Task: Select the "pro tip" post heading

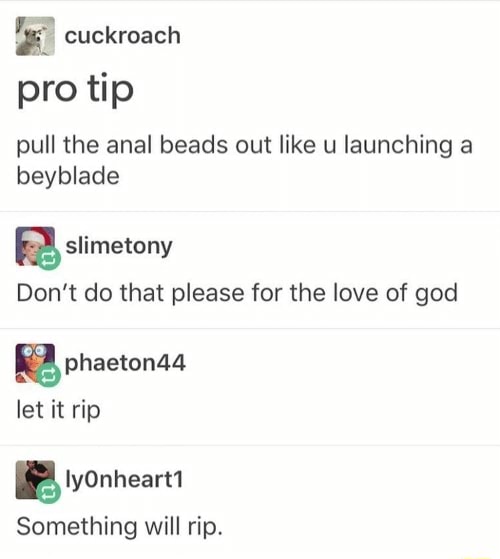Action: coord(75,90)
